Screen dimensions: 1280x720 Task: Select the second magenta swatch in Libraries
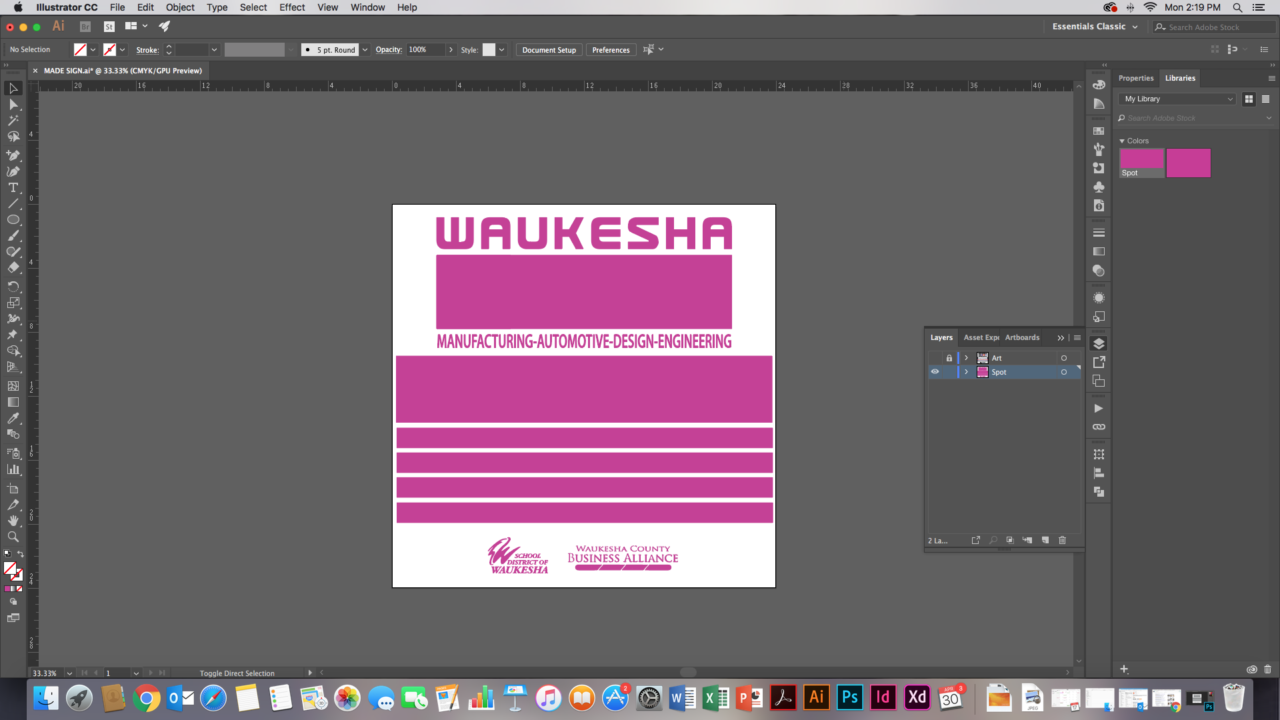coord(1188,163)
